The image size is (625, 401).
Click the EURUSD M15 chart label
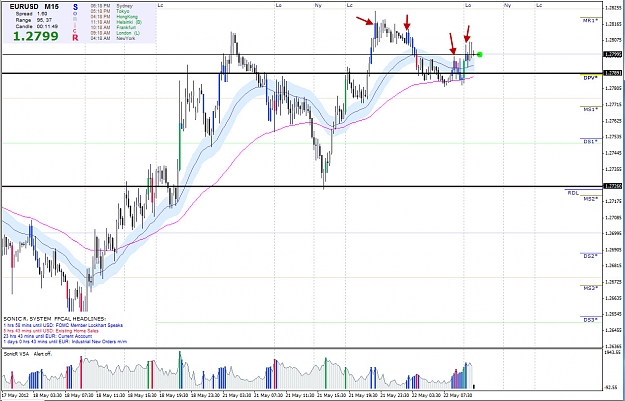point(34,7)
